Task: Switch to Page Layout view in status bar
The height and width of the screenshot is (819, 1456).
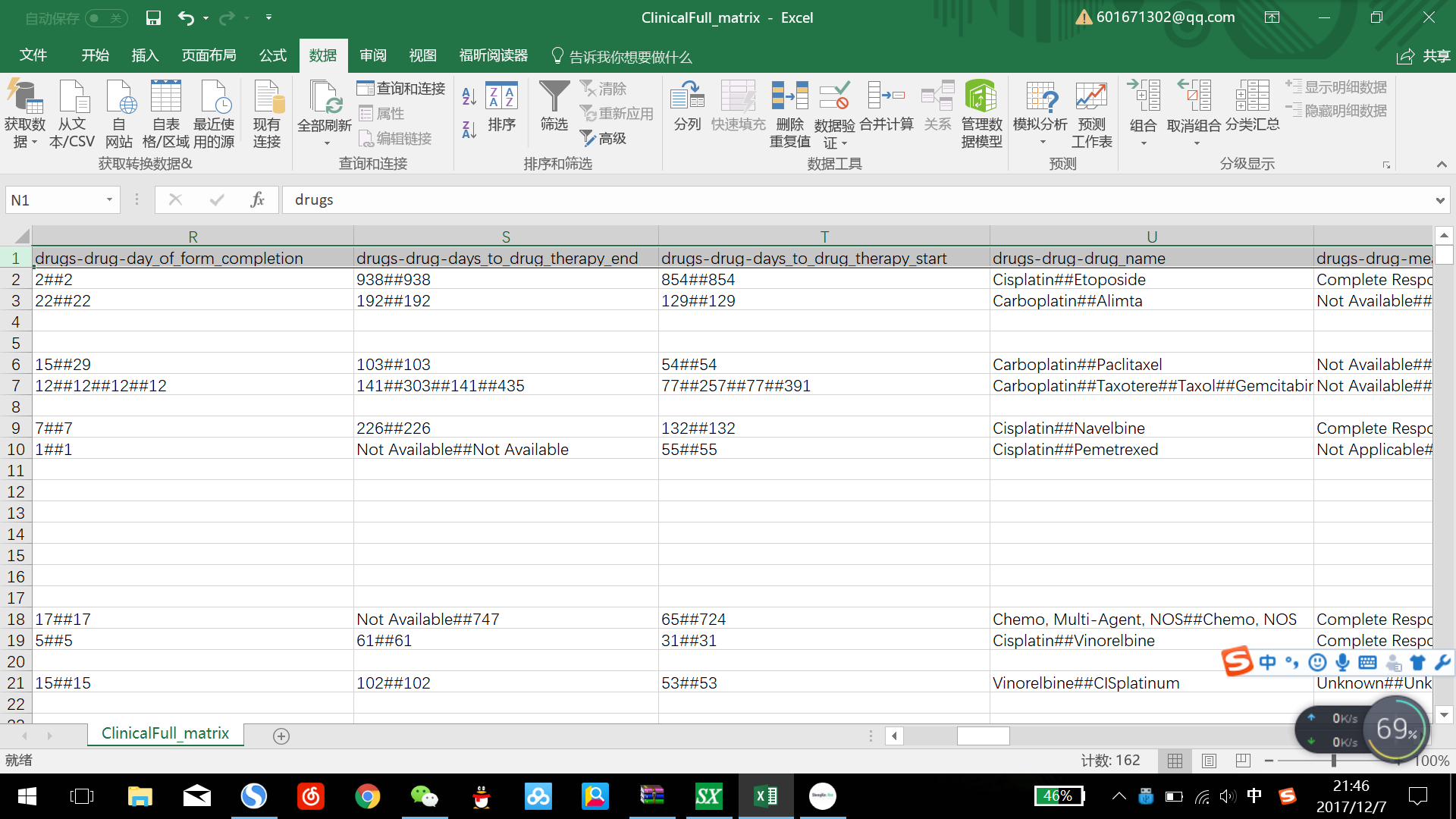Action: click(x=1209, y=760)
